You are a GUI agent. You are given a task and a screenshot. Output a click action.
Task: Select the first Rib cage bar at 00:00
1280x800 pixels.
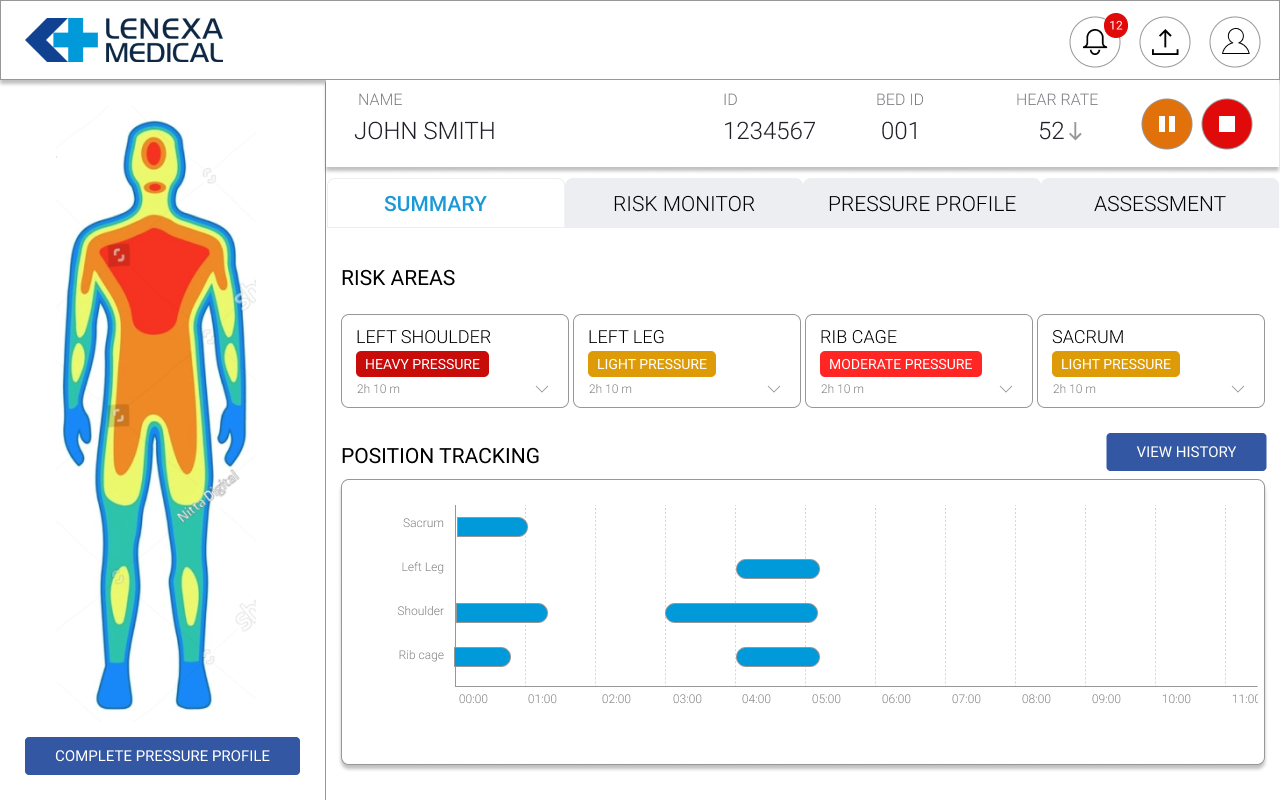(x=483, y=657)
